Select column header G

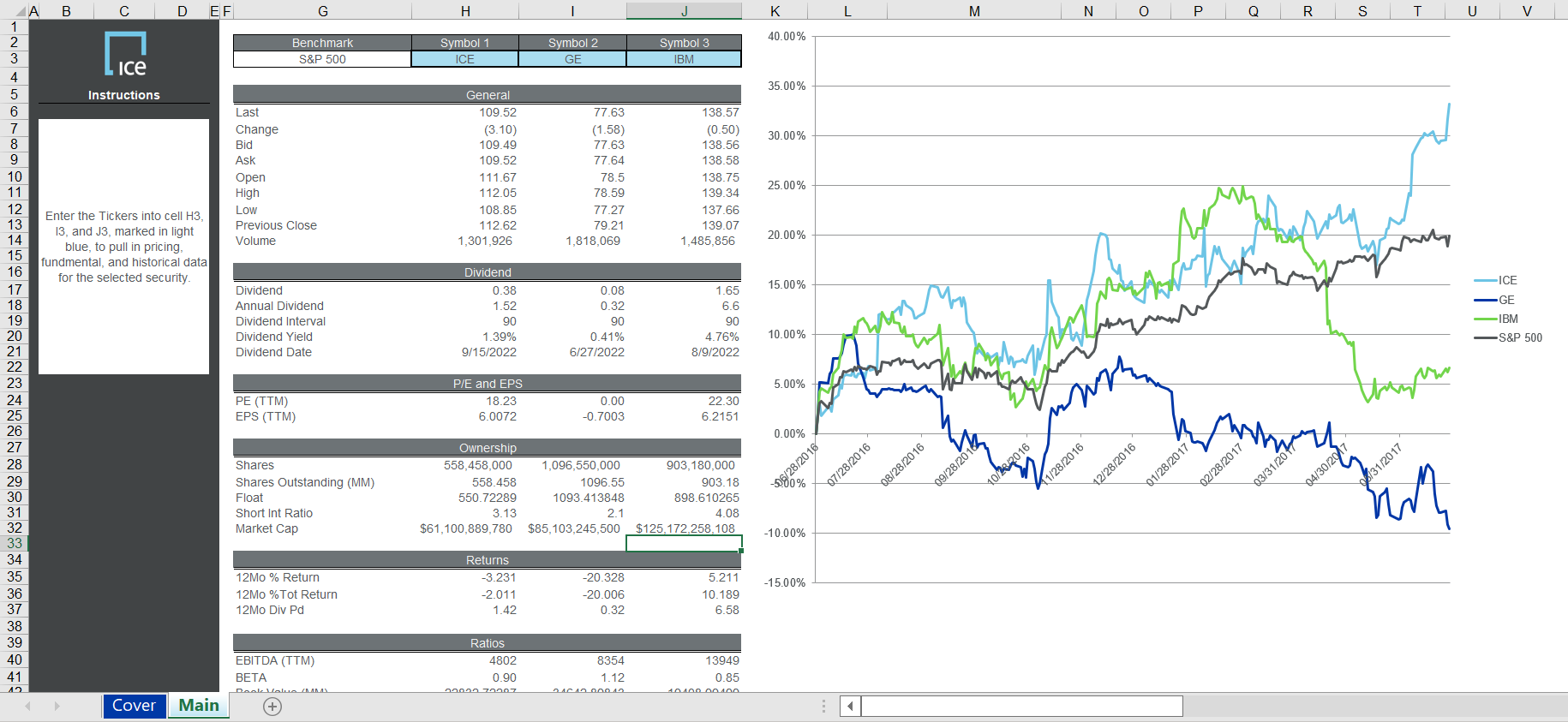[322, 11]
